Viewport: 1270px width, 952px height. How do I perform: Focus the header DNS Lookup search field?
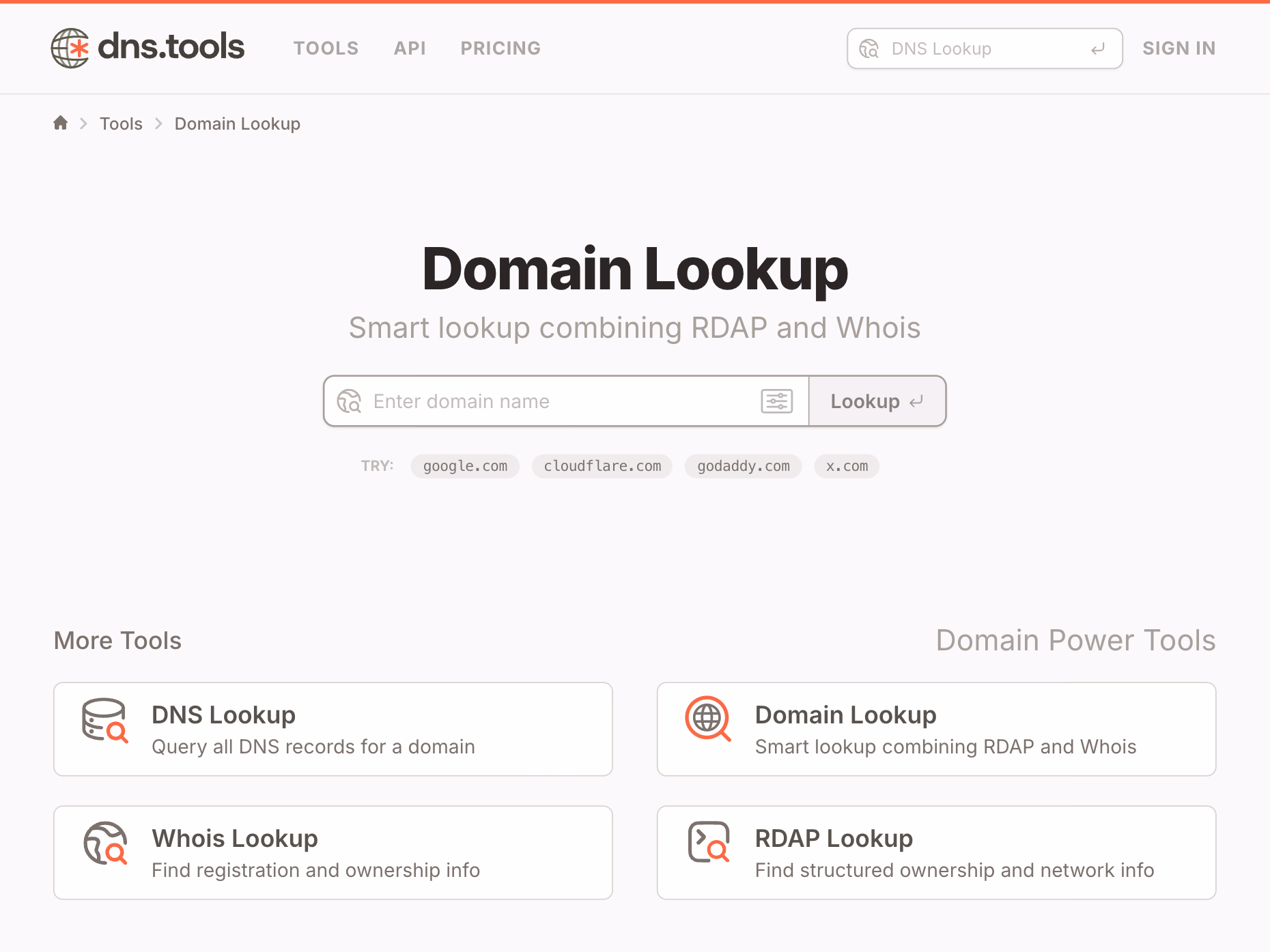[985, 48]
